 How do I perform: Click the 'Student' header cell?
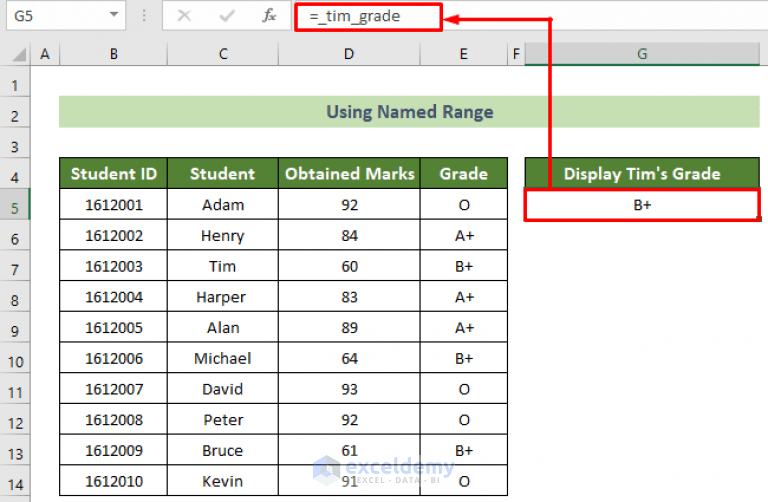tap(223, 173)
